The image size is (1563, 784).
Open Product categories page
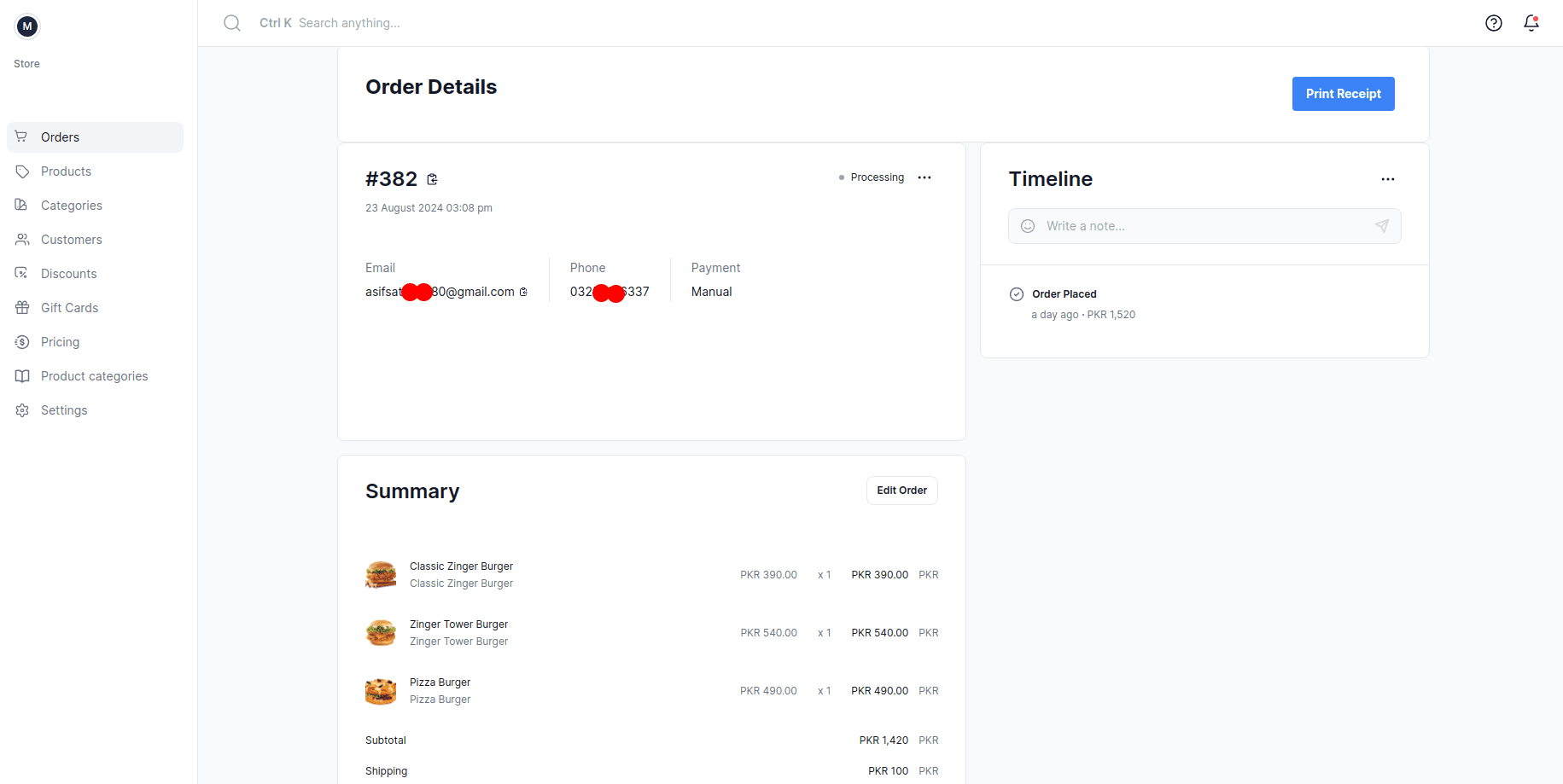point(95,376)
